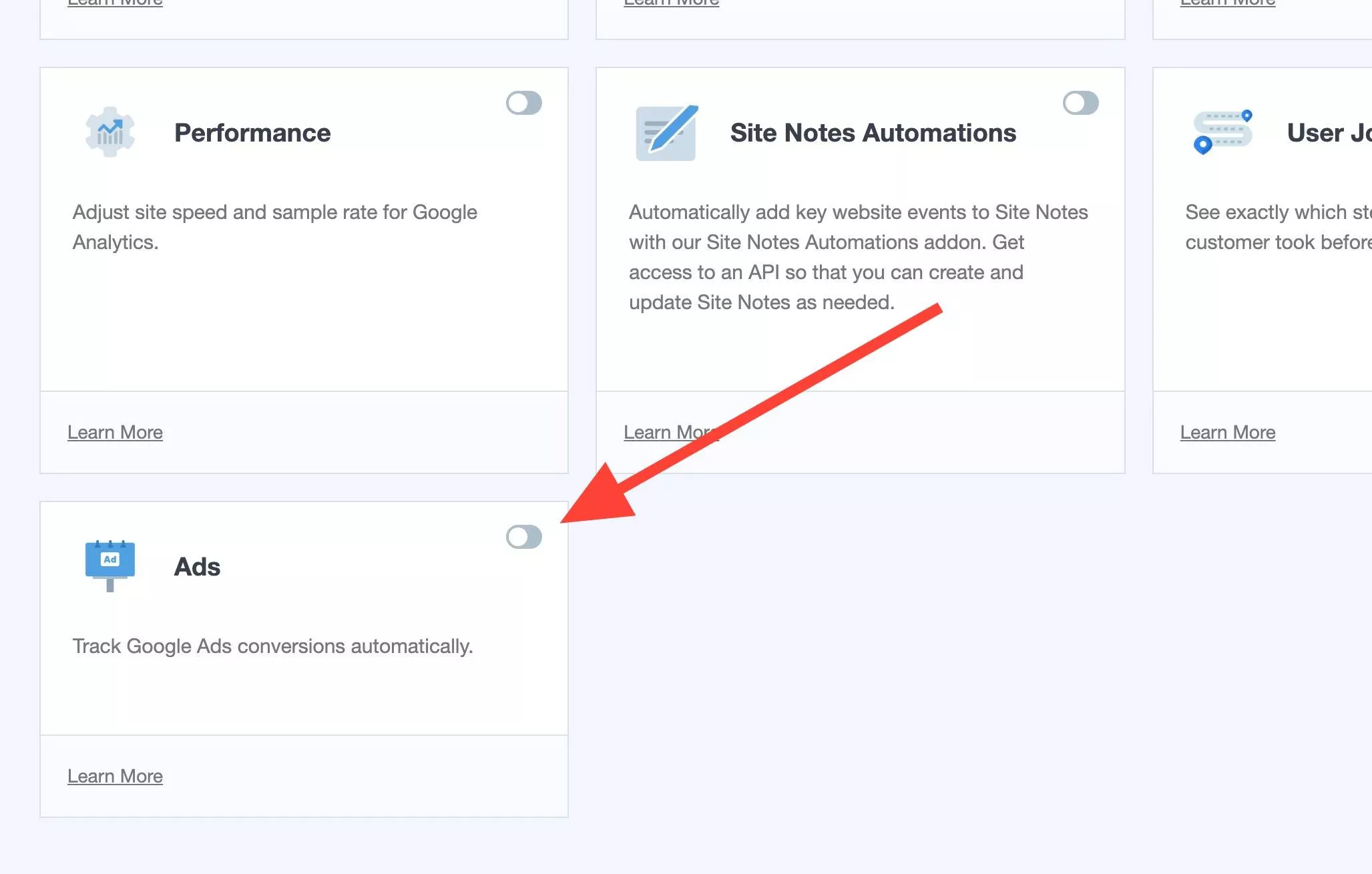Click the Automatically add key website events text
This screenshot has height=874, width=1372.
click(858, 257)
